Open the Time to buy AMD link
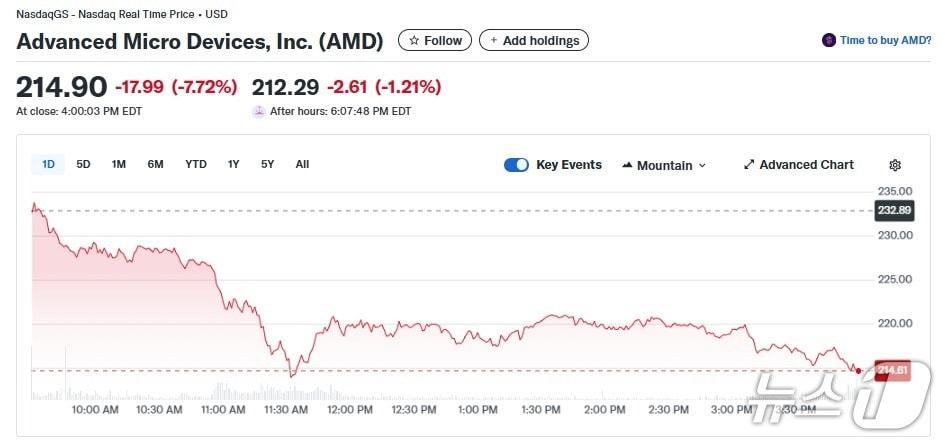 click(x=886, y=41)
